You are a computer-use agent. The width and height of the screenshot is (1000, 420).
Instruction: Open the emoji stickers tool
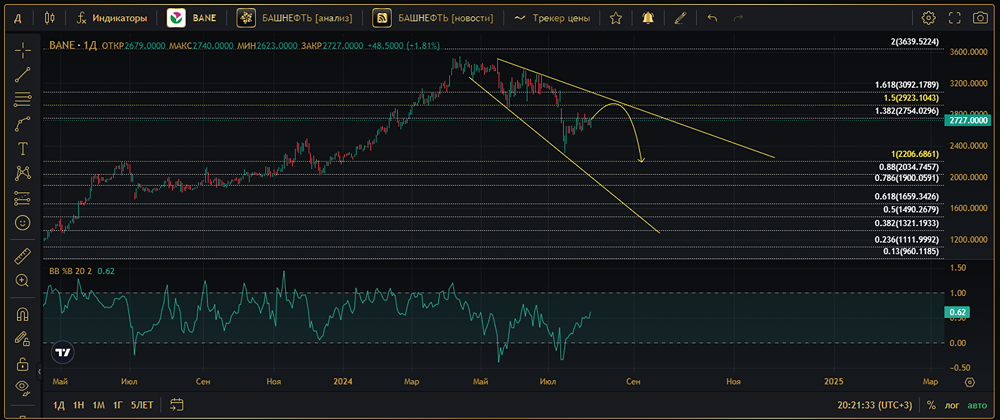(x=22, y=222)
